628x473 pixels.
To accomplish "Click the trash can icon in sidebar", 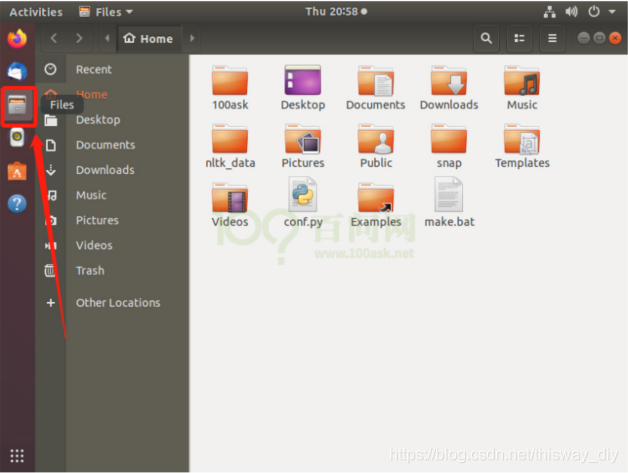I will [50, 271].
